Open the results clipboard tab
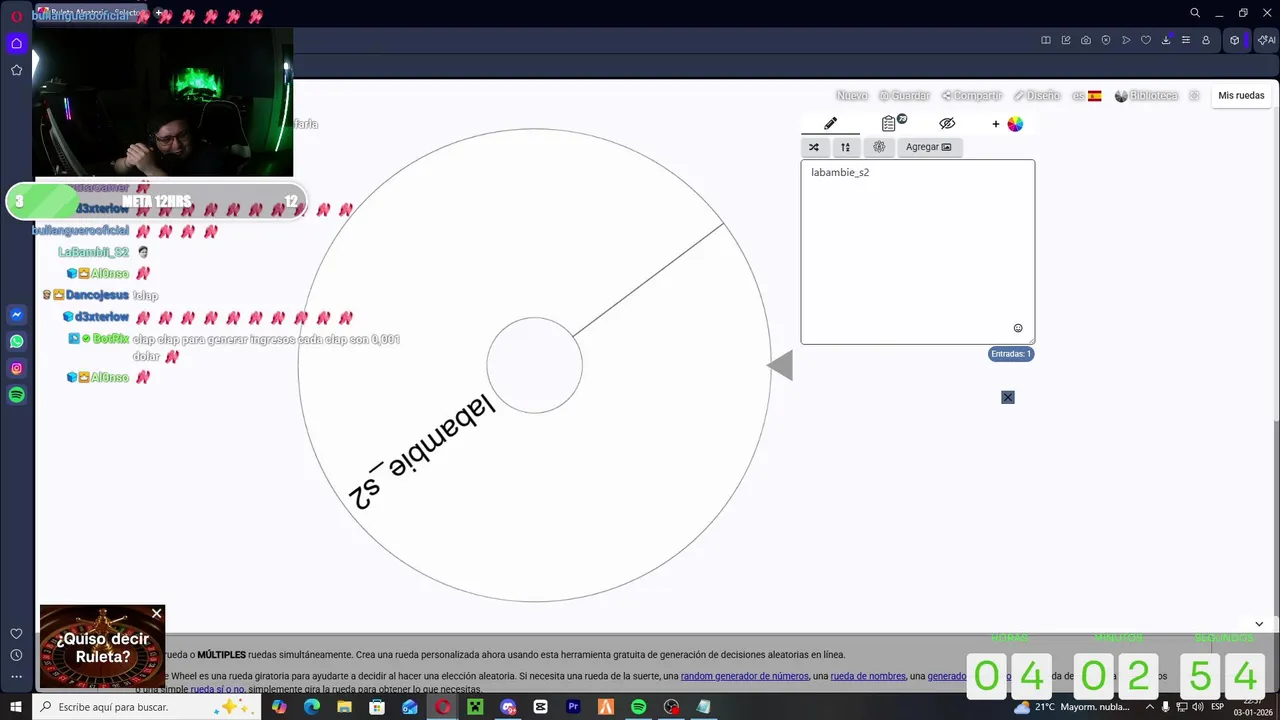 point(890,123)
